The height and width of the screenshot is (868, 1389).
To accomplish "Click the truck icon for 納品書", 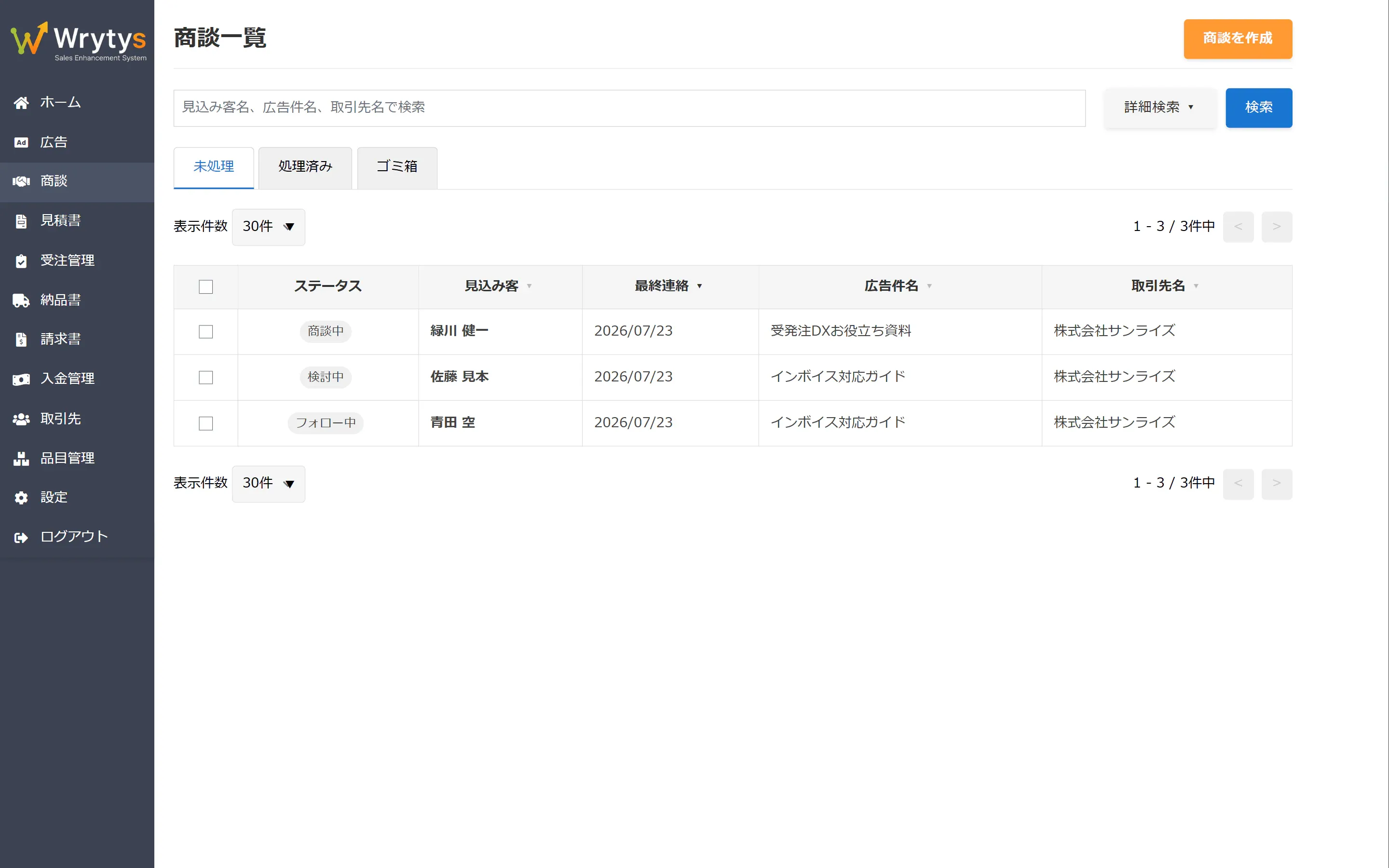I will pyautogui.click(x=21, y=300).
